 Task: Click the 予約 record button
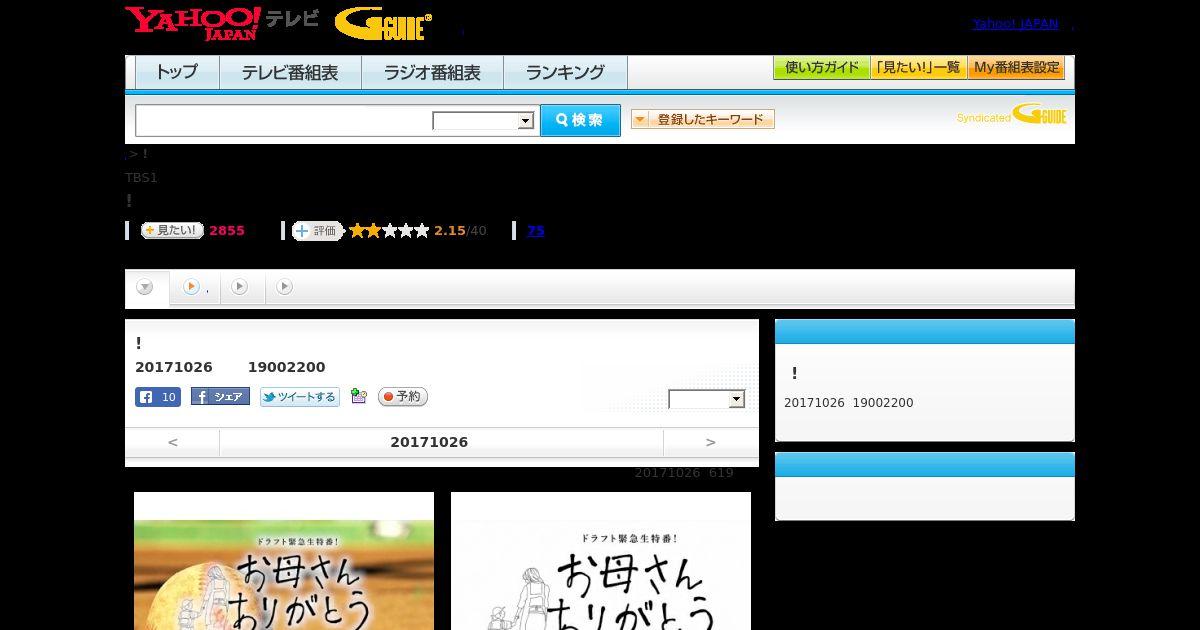pos(403,397)
